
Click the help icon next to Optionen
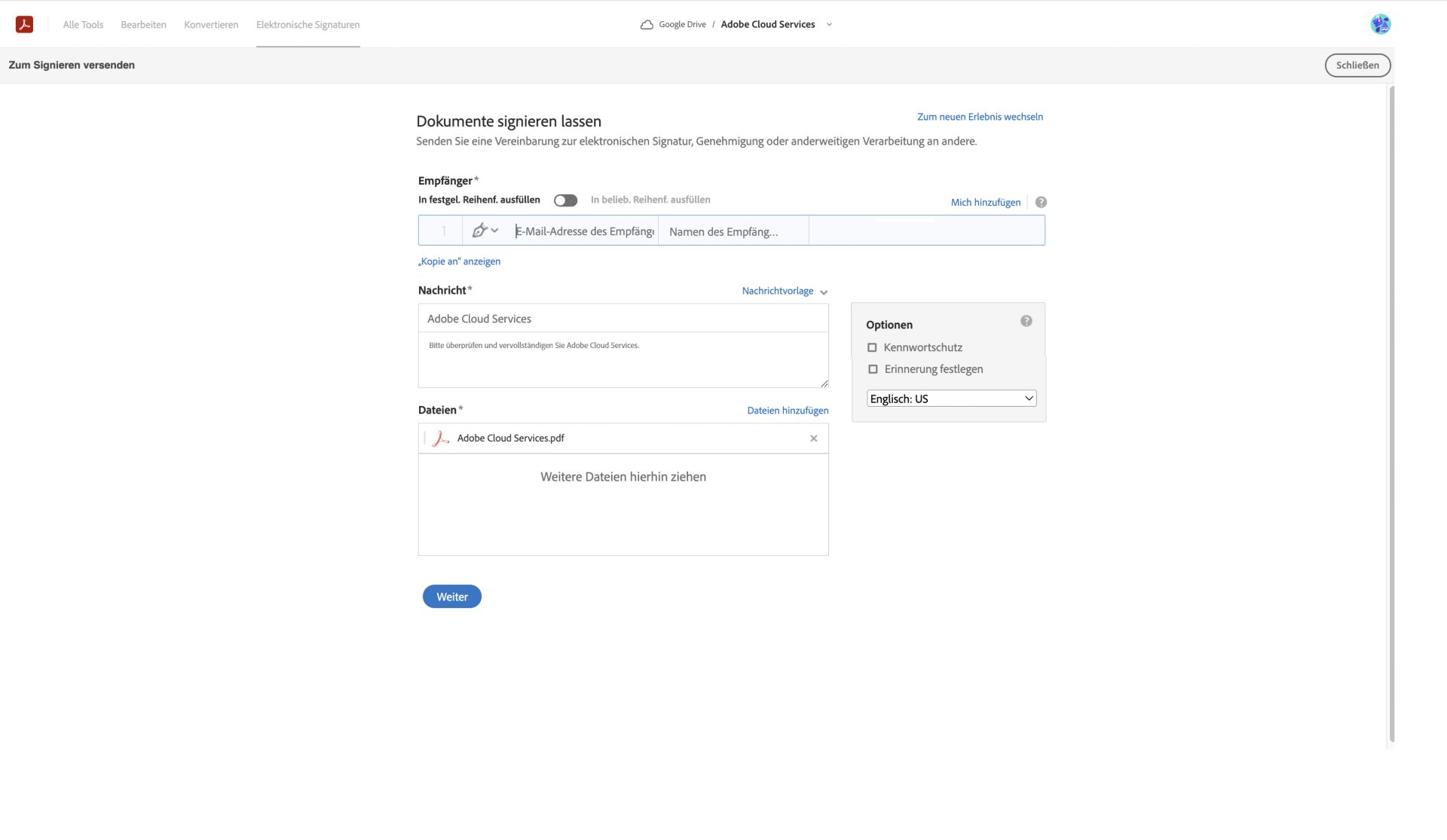tap(1026, 321)
